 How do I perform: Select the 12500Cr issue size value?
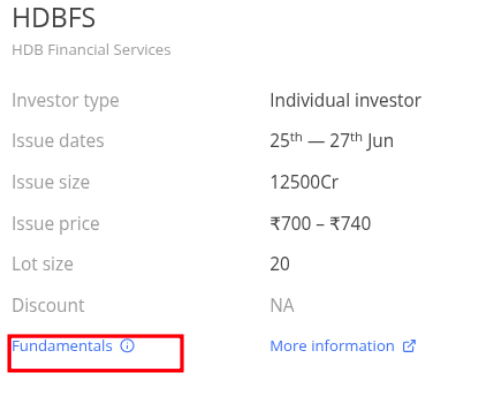coord(304,182)
